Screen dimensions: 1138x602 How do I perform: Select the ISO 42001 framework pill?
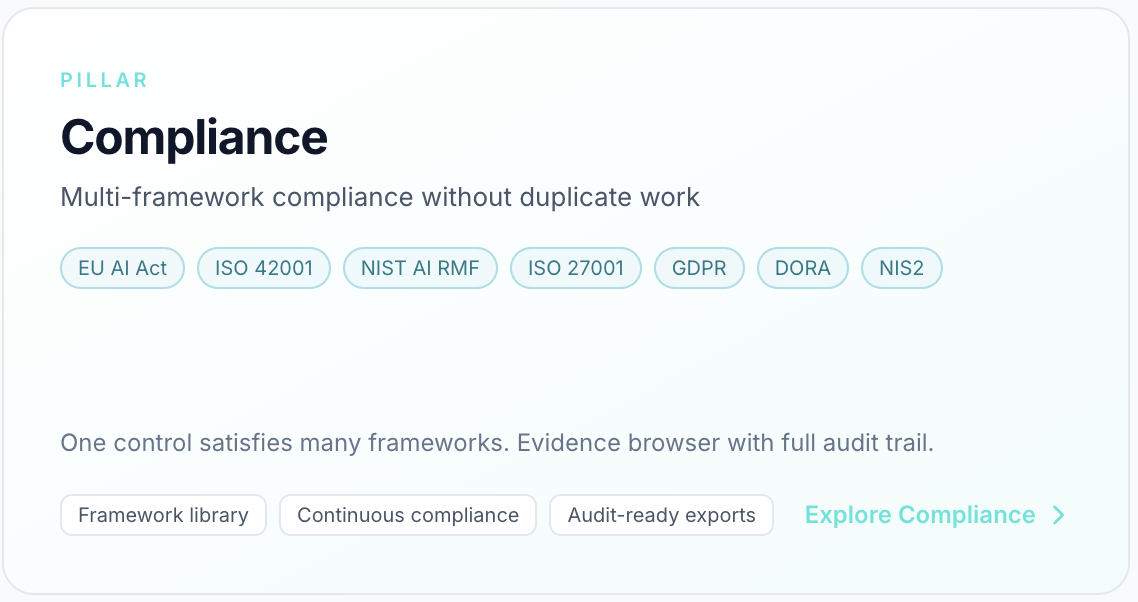coord(264,268)
